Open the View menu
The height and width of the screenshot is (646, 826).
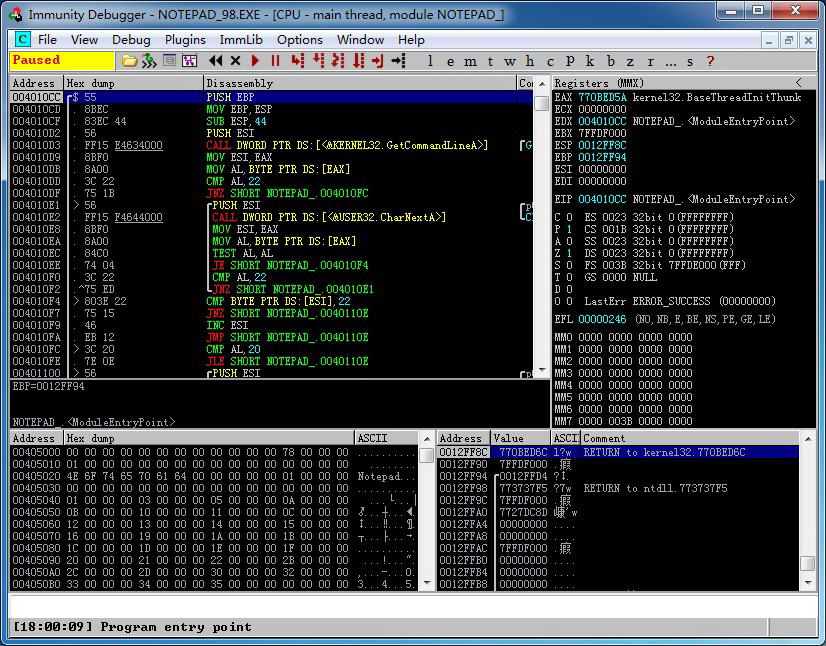pyautogui.click(x=84, y=40)
